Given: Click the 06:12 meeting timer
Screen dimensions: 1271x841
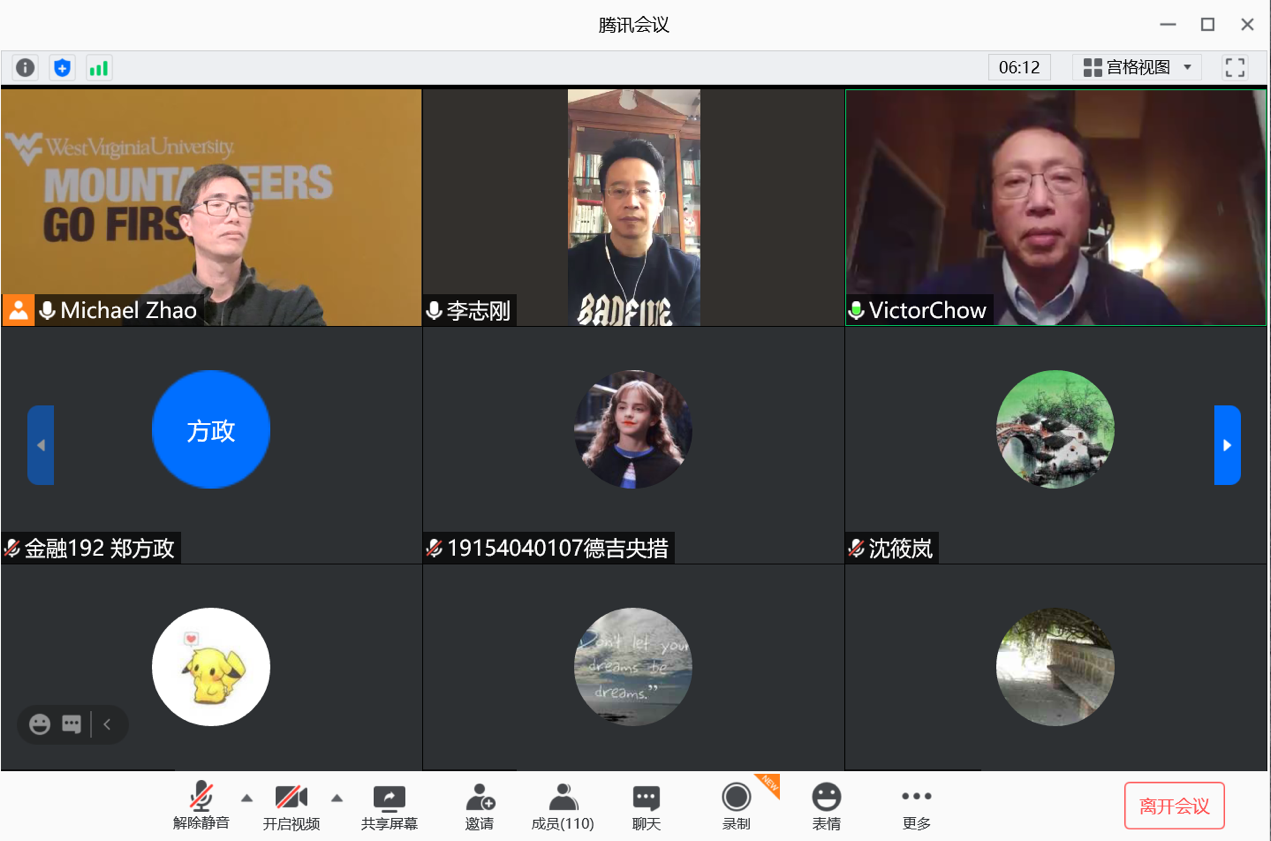Looking at the screenshot, I should point(1019,67).
